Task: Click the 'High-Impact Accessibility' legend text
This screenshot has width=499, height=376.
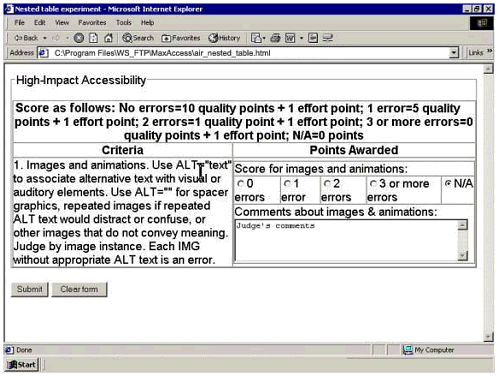Action: pos(81,80)
